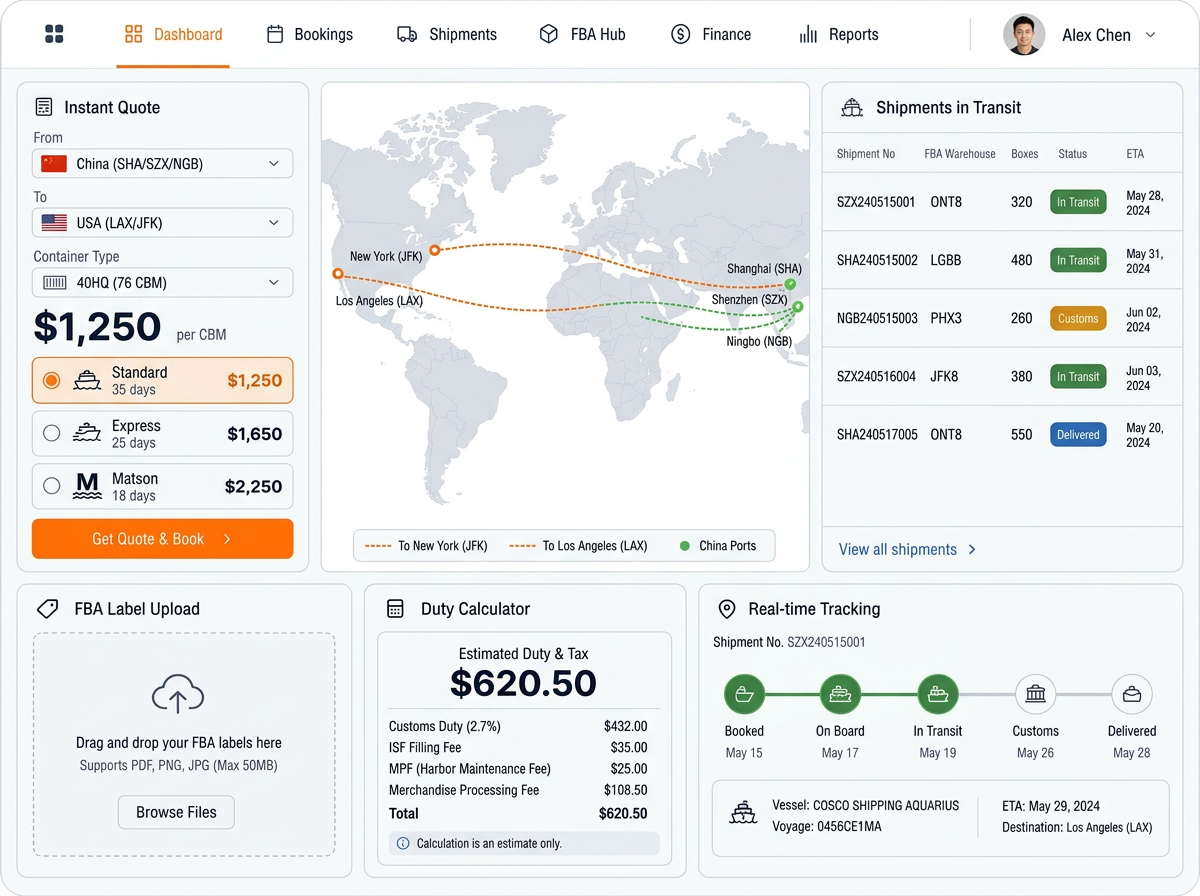Click the On Board step icon

(840, 694)
